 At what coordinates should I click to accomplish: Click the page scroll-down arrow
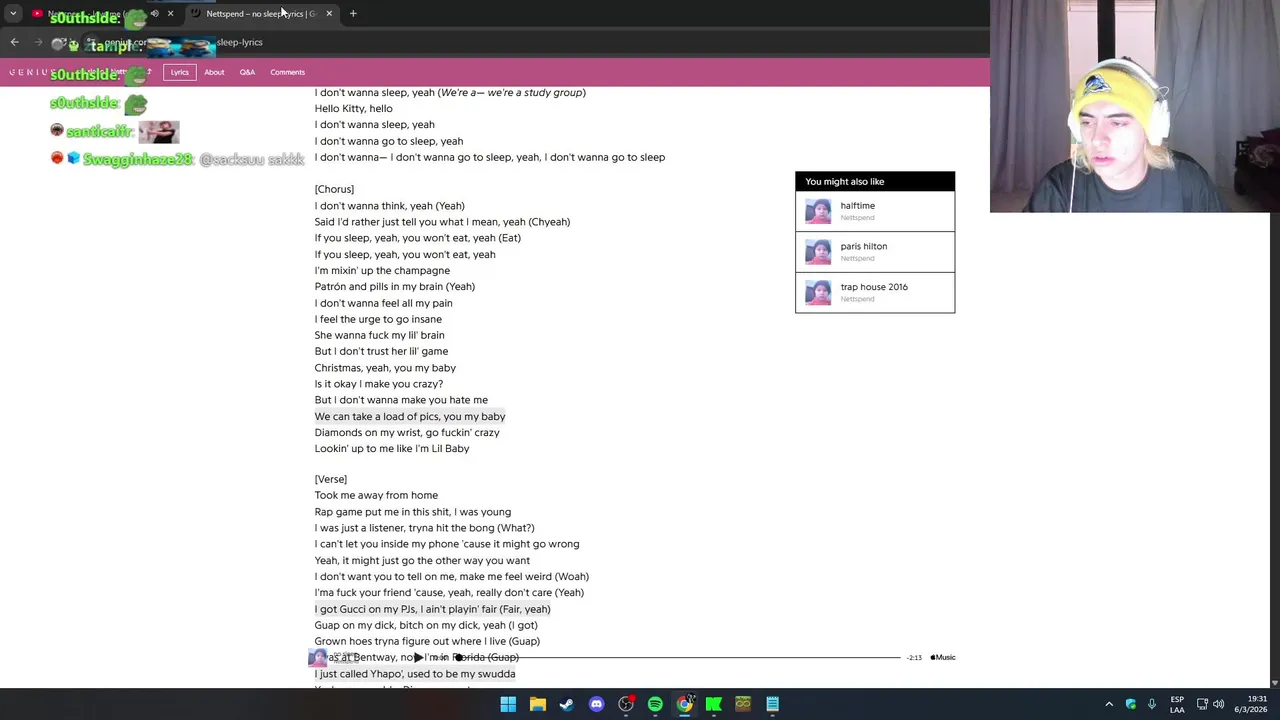1274,682
